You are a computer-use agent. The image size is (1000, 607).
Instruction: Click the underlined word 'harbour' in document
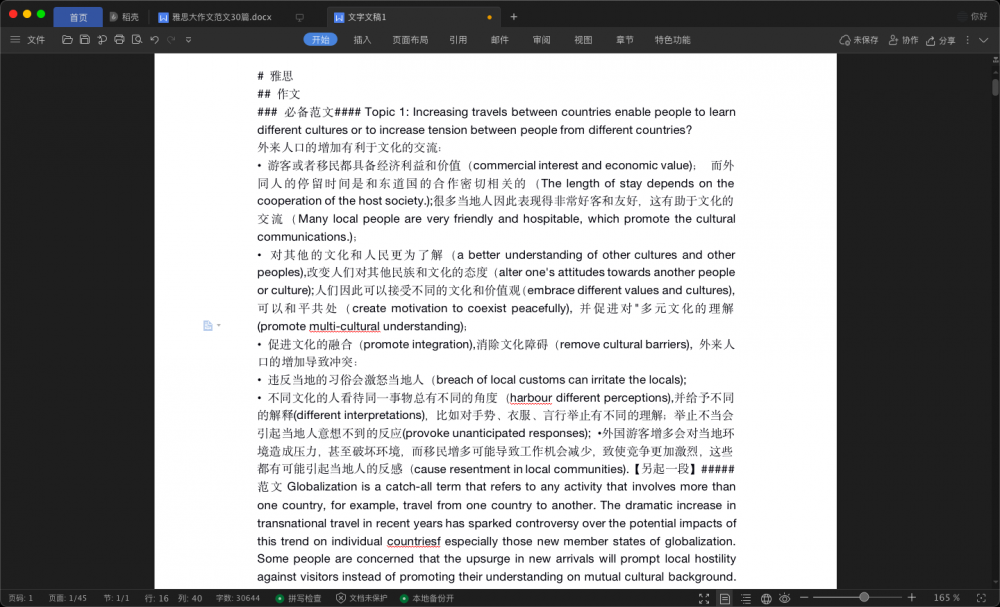pyautogui.click(x=531, y=398)
